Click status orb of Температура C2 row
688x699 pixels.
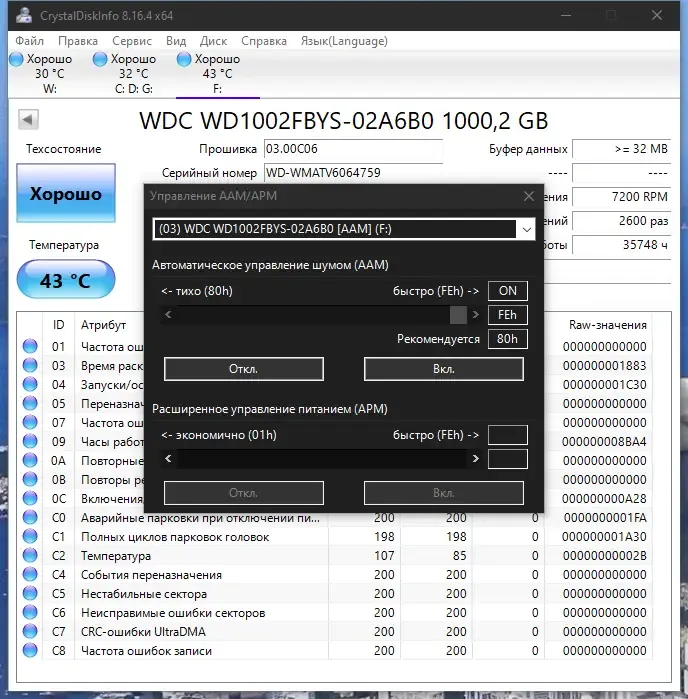point(30,555)
